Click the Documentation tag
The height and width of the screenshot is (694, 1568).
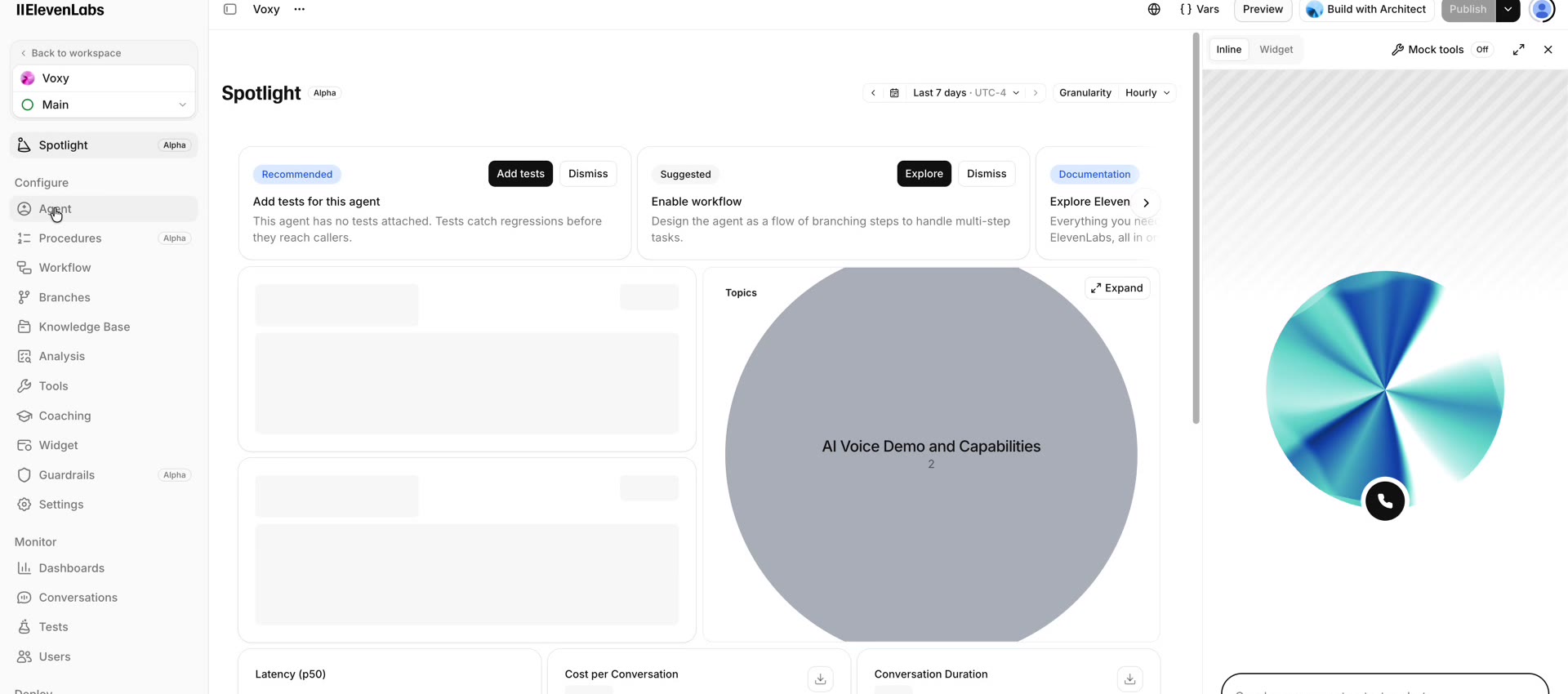point(1094,175)
